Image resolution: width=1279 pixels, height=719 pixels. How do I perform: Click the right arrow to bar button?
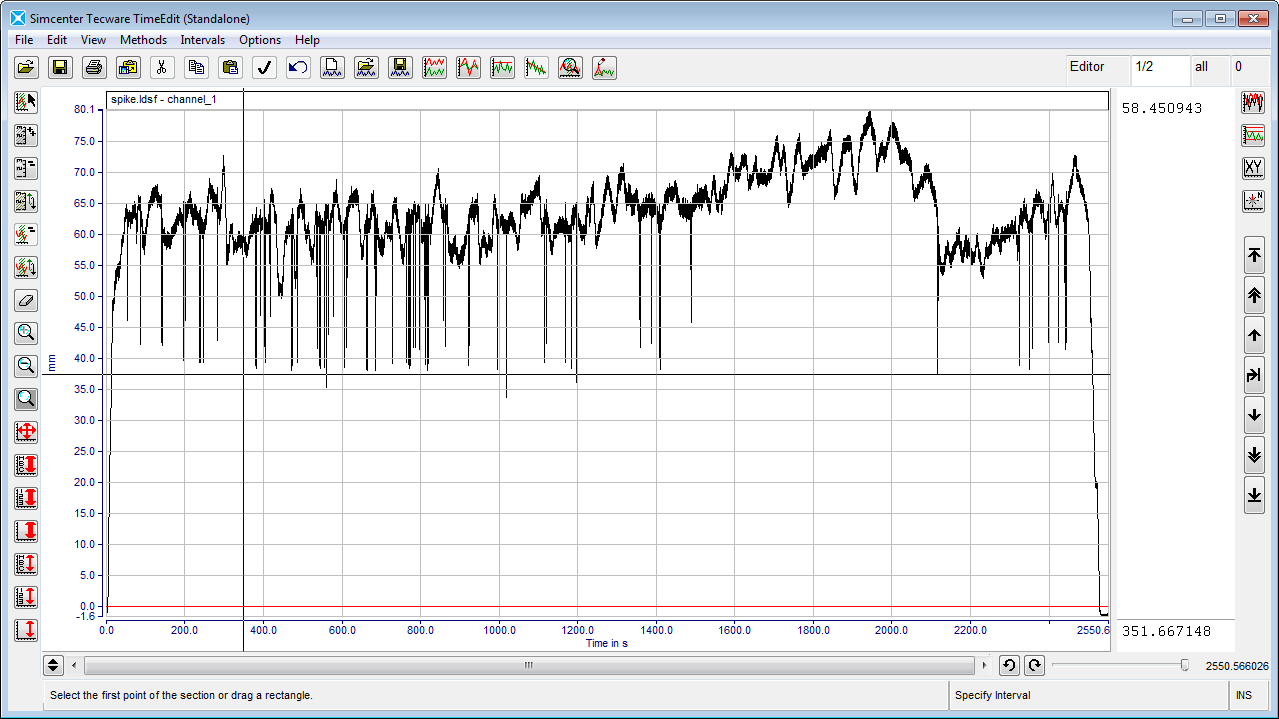[x=1254, y=375]
